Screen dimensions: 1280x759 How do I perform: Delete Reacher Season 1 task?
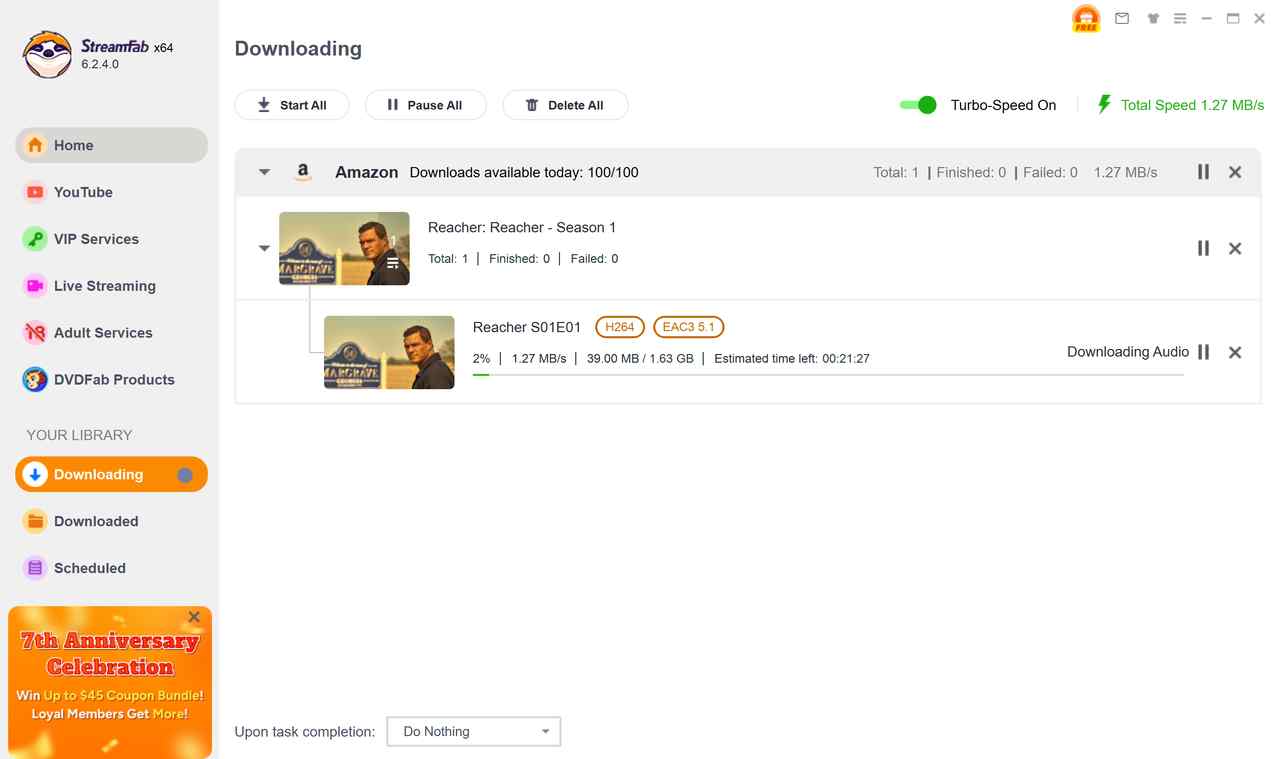(1235, 248)
